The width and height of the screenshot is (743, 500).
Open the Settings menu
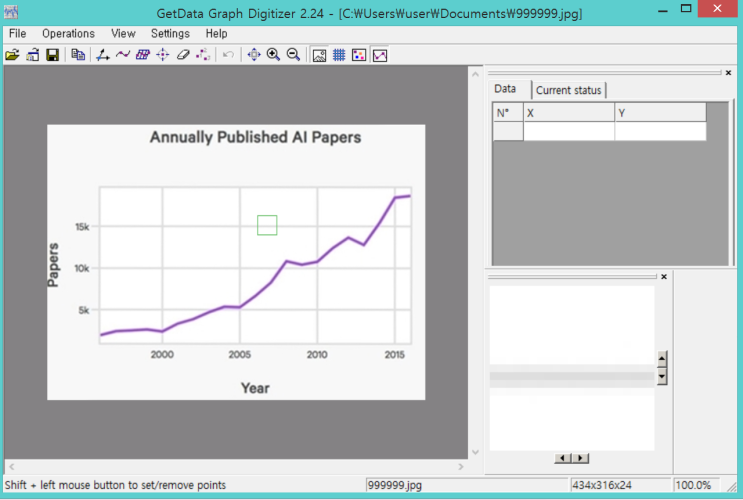click(x=170, y=34)
